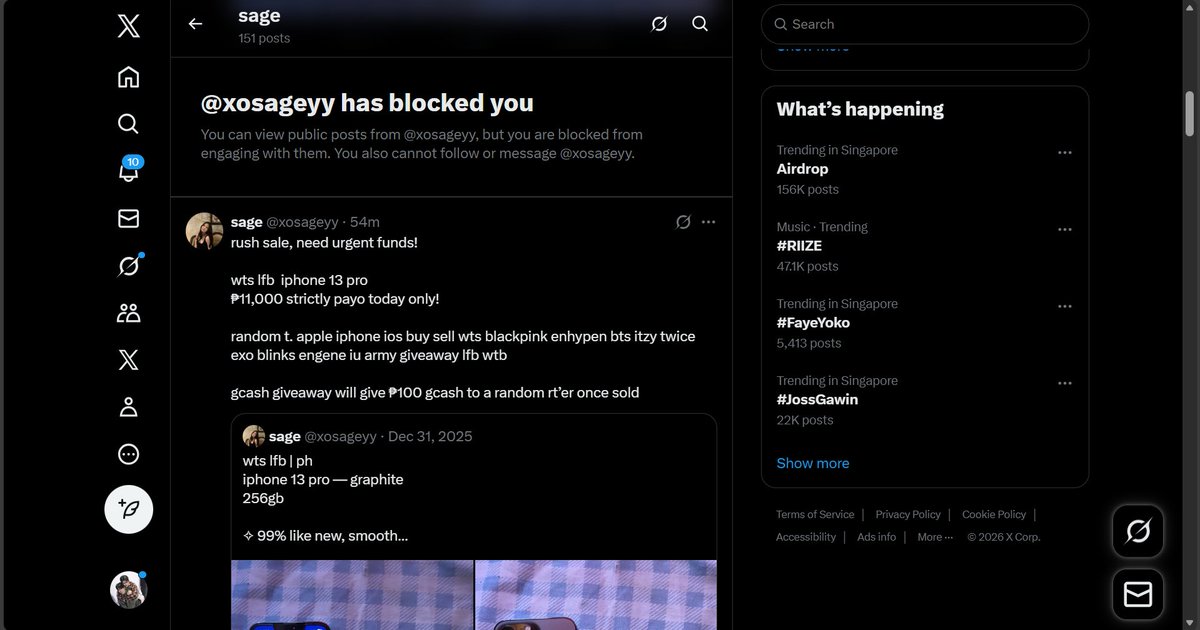Open Privacy Policy link
This screenshot has height=630, width=1200.
coord(908,514)
